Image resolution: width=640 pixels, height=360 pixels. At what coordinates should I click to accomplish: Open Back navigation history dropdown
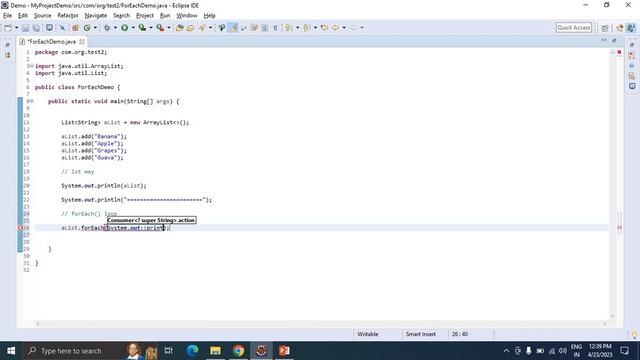pos(344,28)
